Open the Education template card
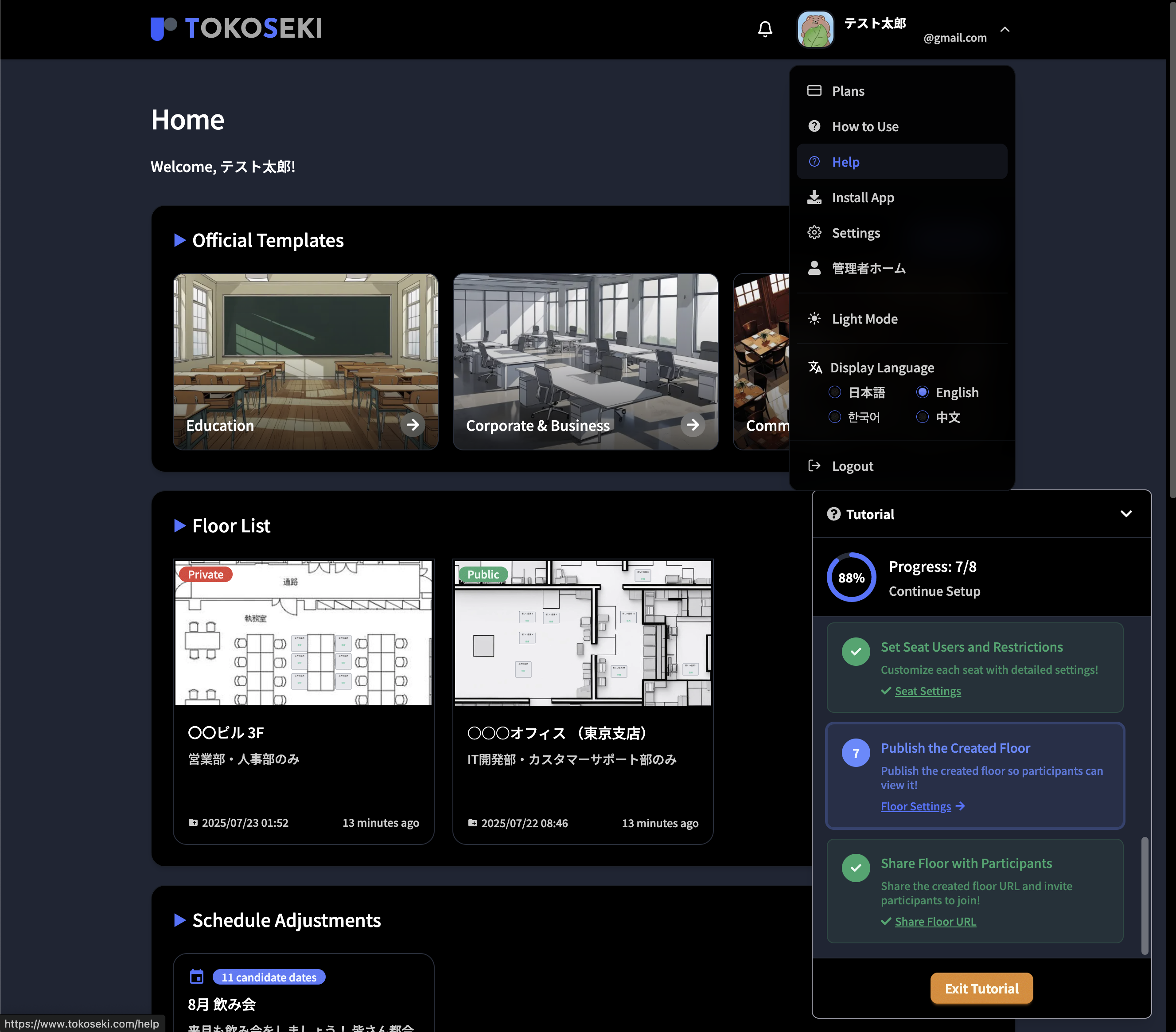This screenshot has width=1176, height=1032. (305, 361)
